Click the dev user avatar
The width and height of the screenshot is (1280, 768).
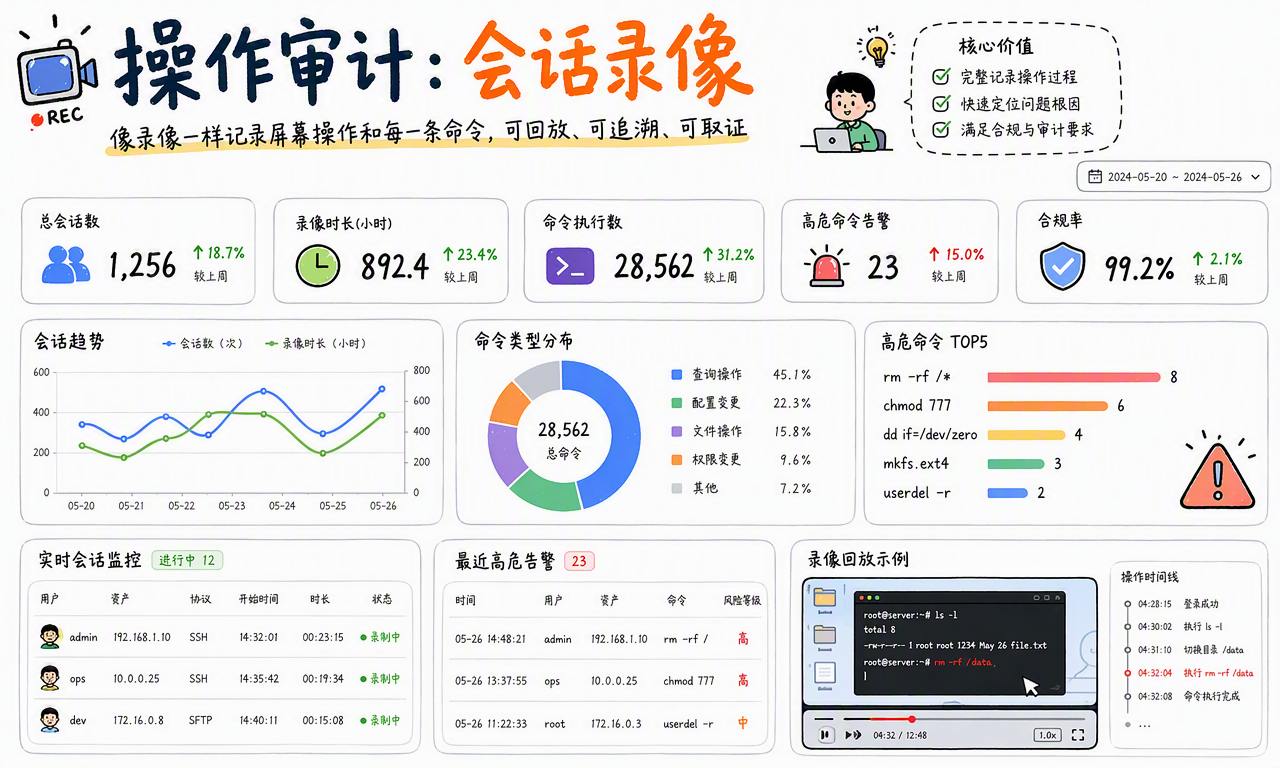[50, 719]
